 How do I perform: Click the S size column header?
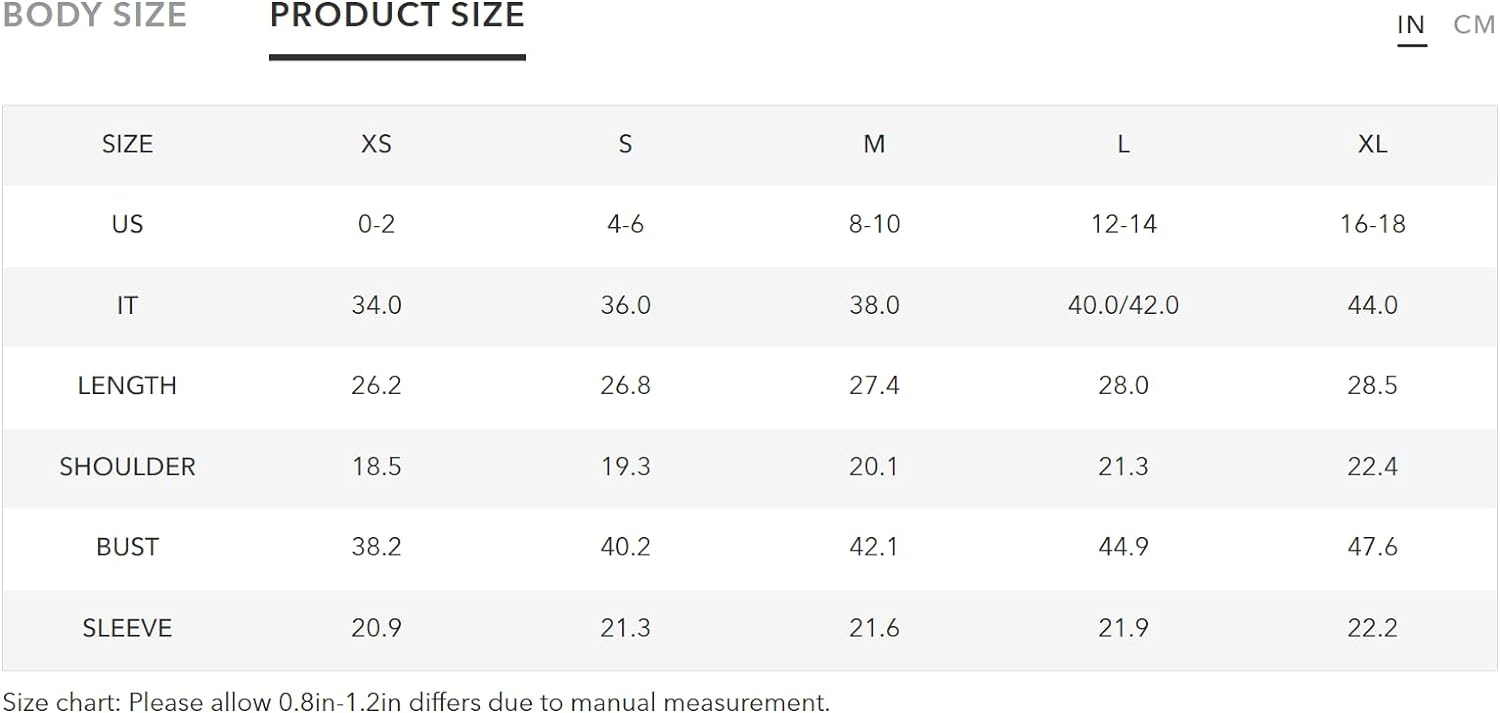[x=625, y=144]
